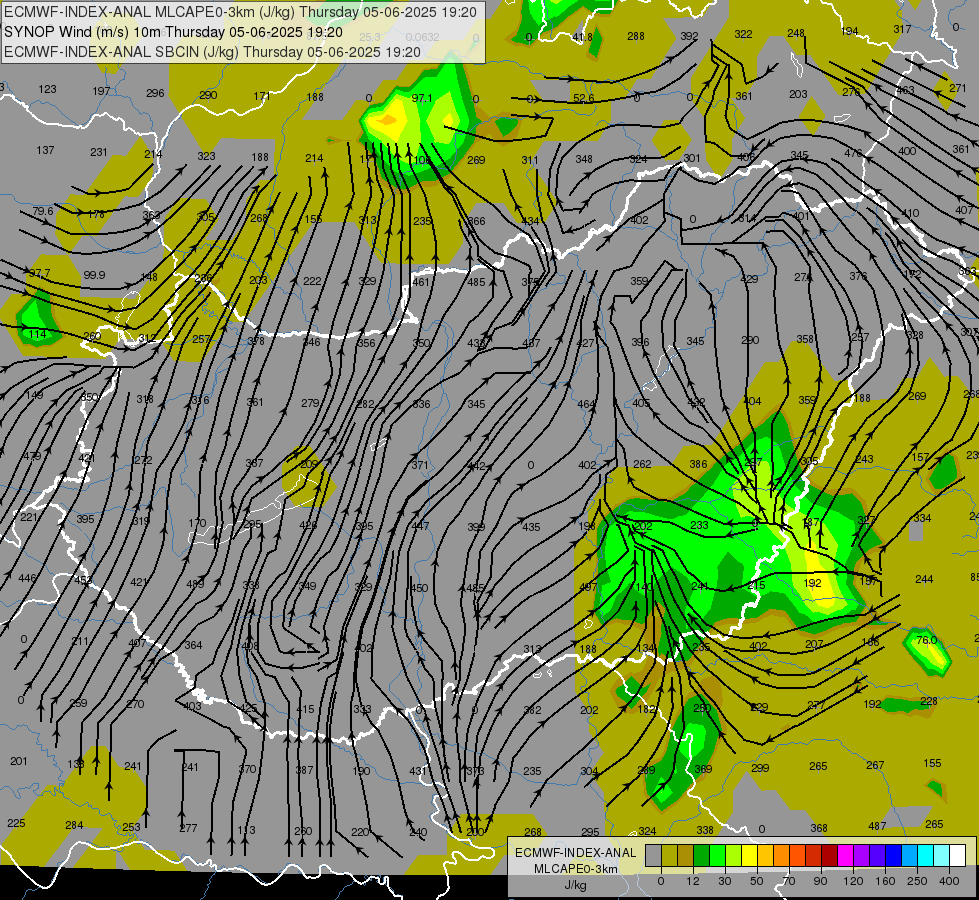Click the map value 233
The image size is (979, 900).
click(x=699, y=525)
